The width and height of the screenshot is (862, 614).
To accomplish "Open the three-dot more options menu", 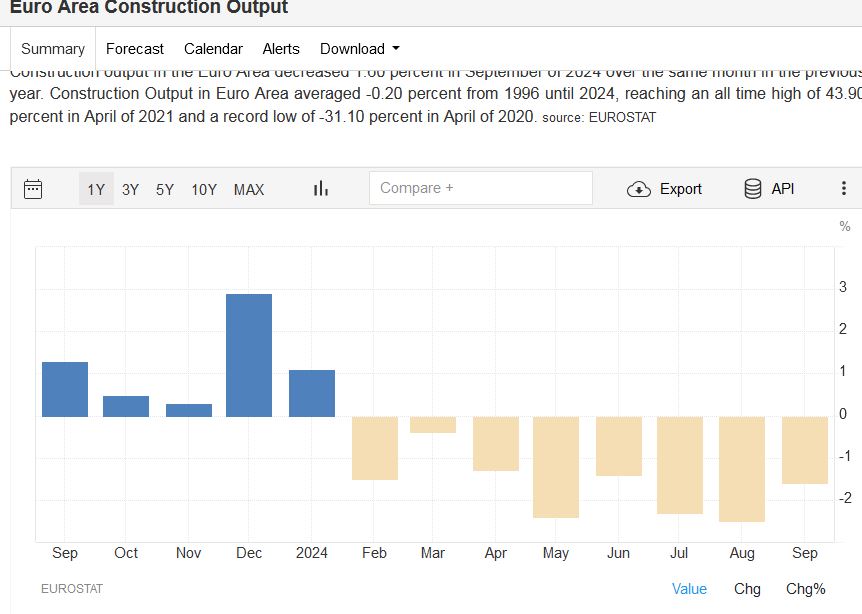I will tap(843, 189).
